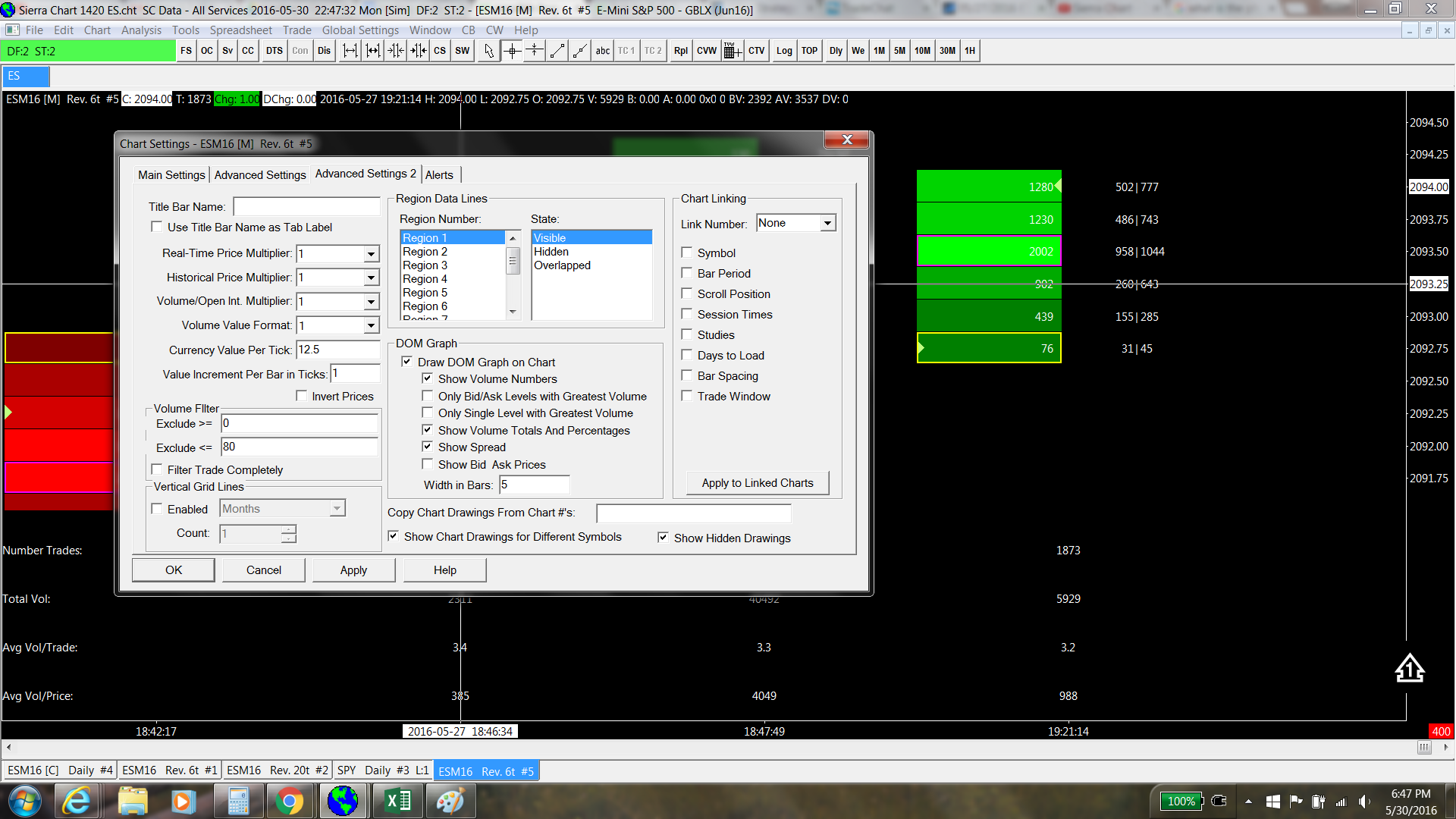Select the pointer arrow tool in toolbar
Image resolution: width=1456 pixels, height=819 pixels.
pyautogui.click(x=489, y=51)
